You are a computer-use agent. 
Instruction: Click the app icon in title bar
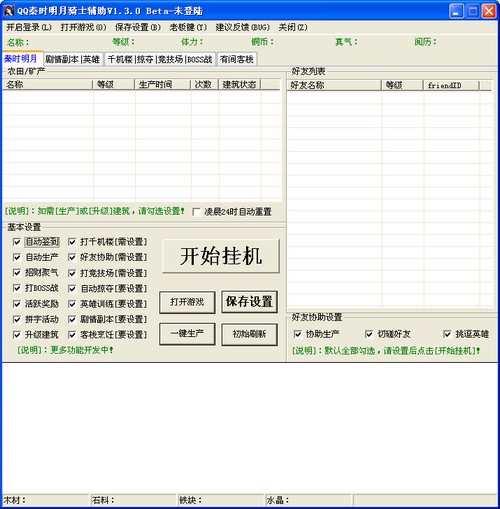click(x=9, y=11)
